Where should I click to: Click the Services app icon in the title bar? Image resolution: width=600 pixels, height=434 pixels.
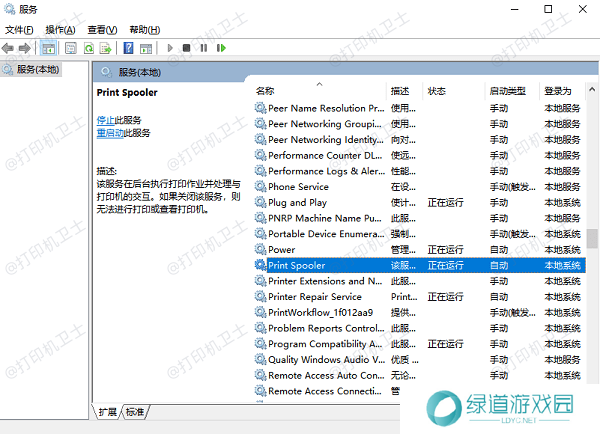click(x=9, y=9)
